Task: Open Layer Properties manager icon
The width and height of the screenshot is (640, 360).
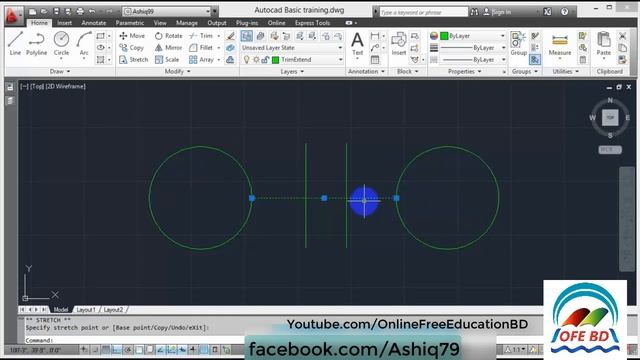Action: [x=247, y=36]
